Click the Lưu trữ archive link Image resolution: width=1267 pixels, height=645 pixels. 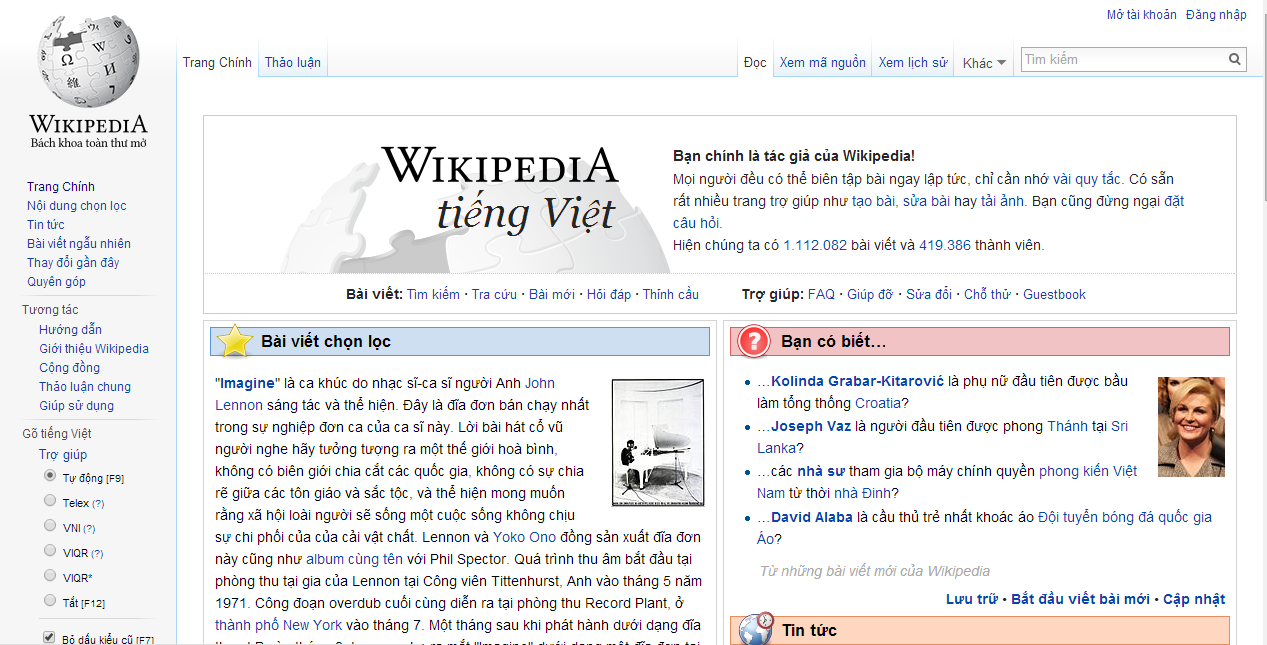(x=972, y=599)
